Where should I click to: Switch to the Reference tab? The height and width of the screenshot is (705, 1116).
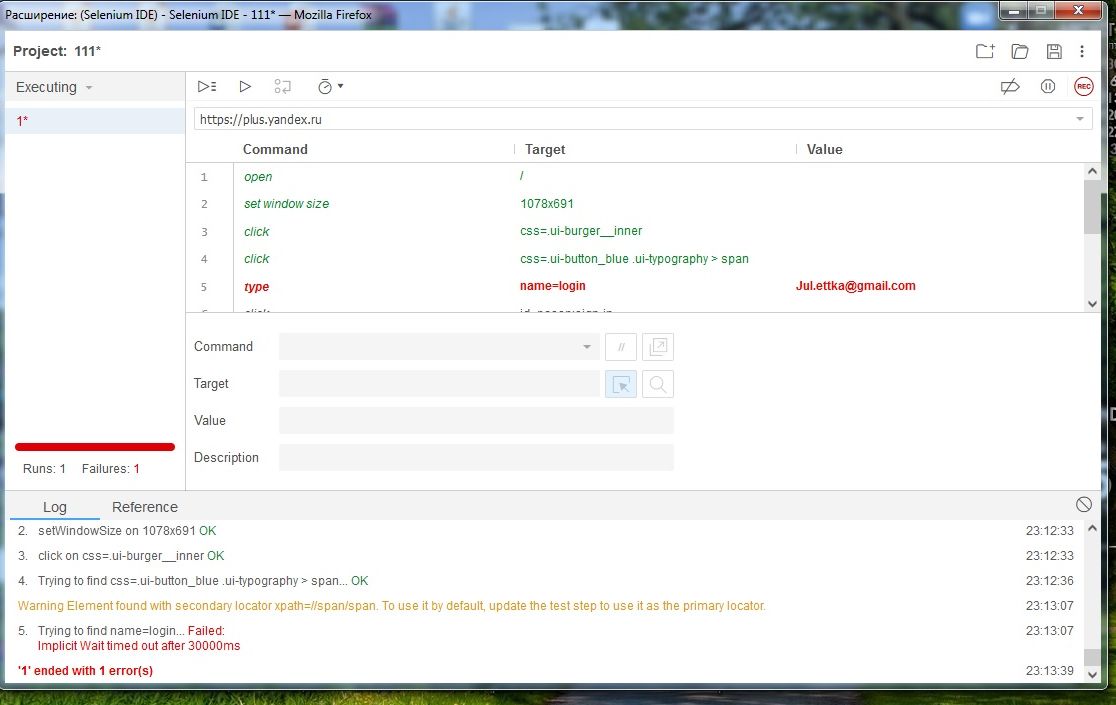point(144,507)
